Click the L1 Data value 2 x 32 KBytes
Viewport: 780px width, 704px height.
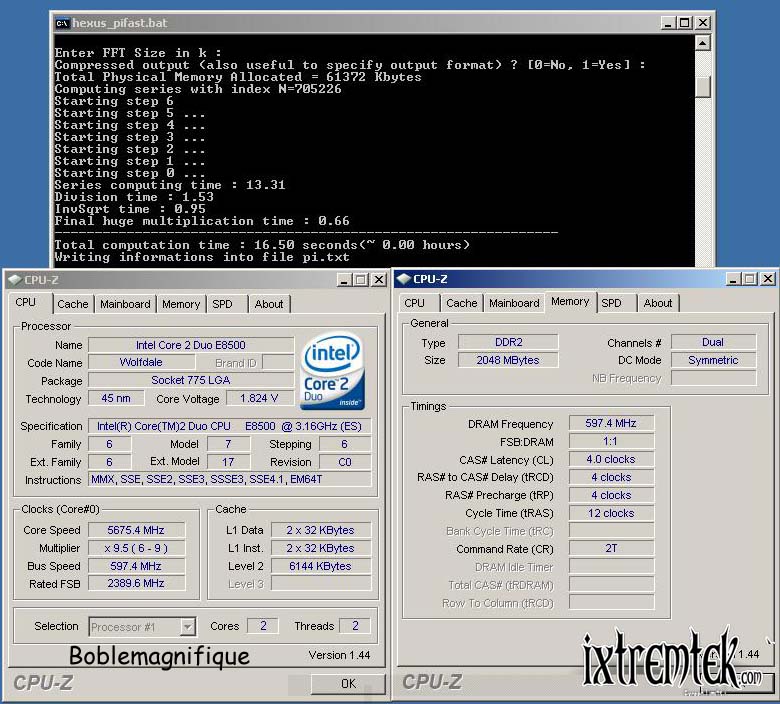321,530
